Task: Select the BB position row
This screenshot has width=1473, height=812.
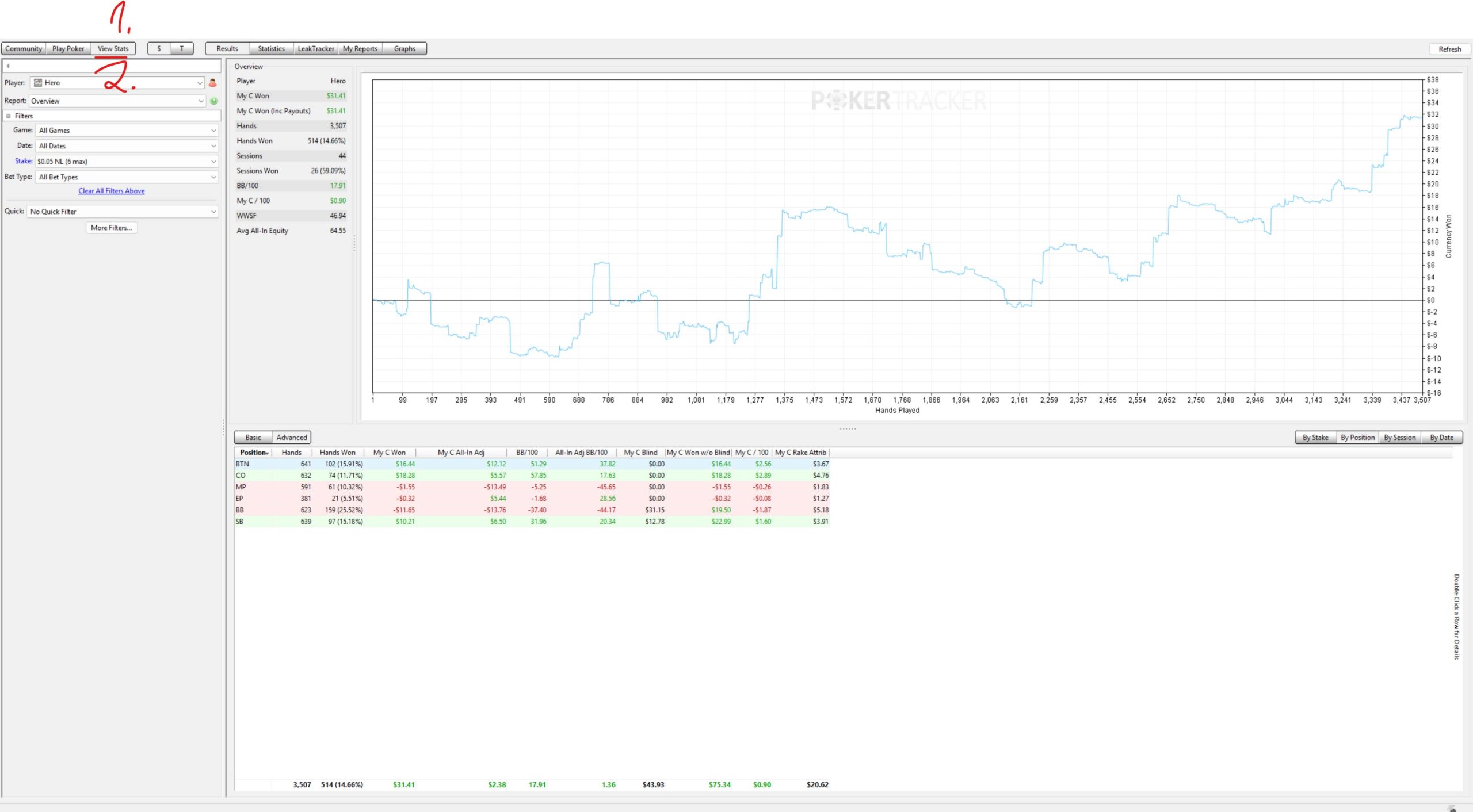Action: click(x=532, y=510)
